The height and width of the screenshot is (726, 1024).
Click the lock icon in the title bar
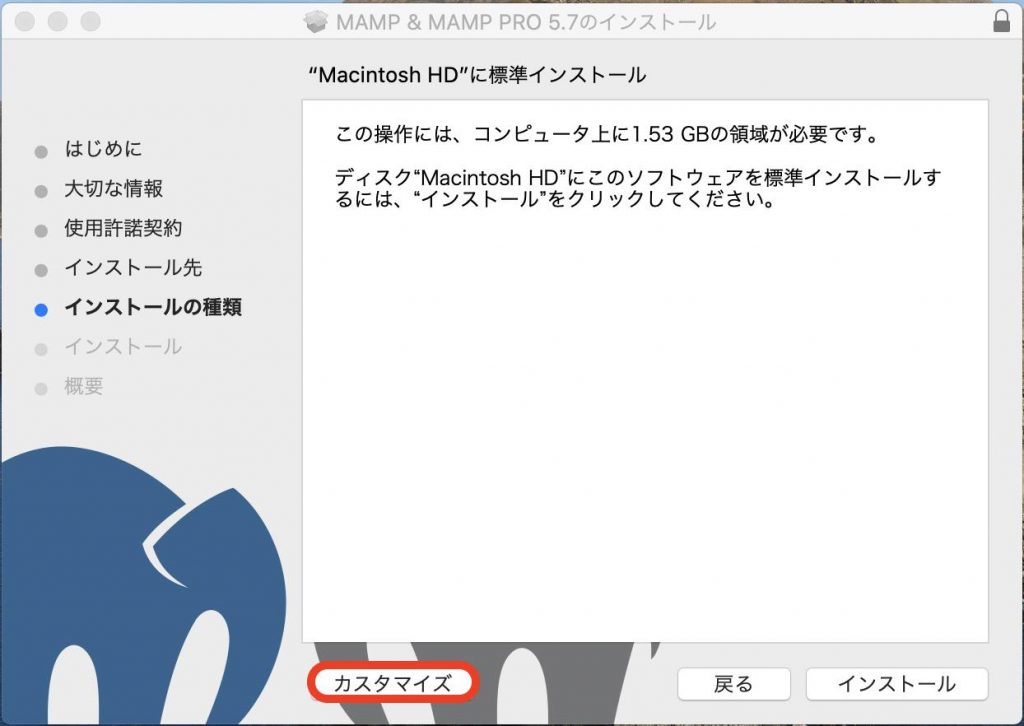[1001, 21]
